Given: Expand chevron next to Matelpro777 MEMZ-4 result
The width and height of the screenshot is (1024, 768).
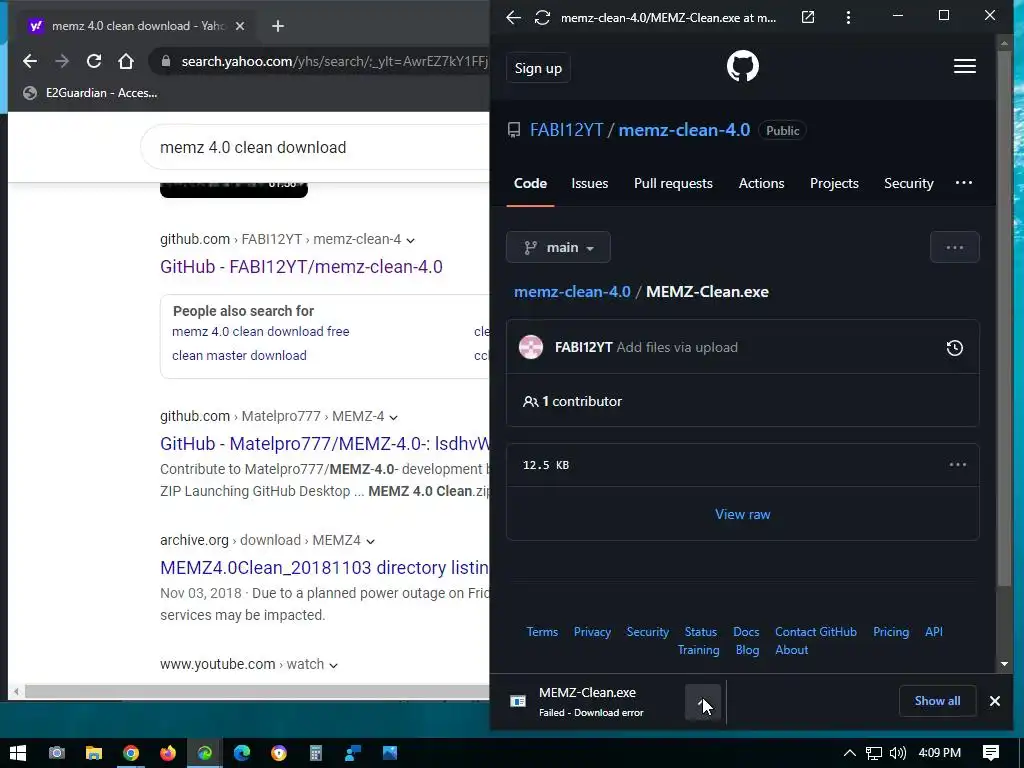Looking at the screenshot, I should click(393, 417).
